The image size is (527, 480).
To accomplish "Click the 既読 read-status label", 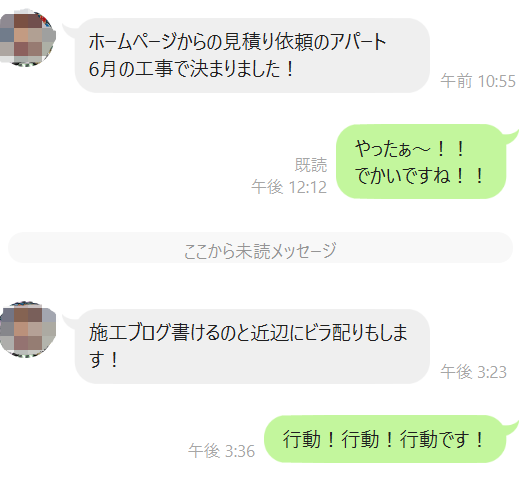I will [x=311, y=165].
